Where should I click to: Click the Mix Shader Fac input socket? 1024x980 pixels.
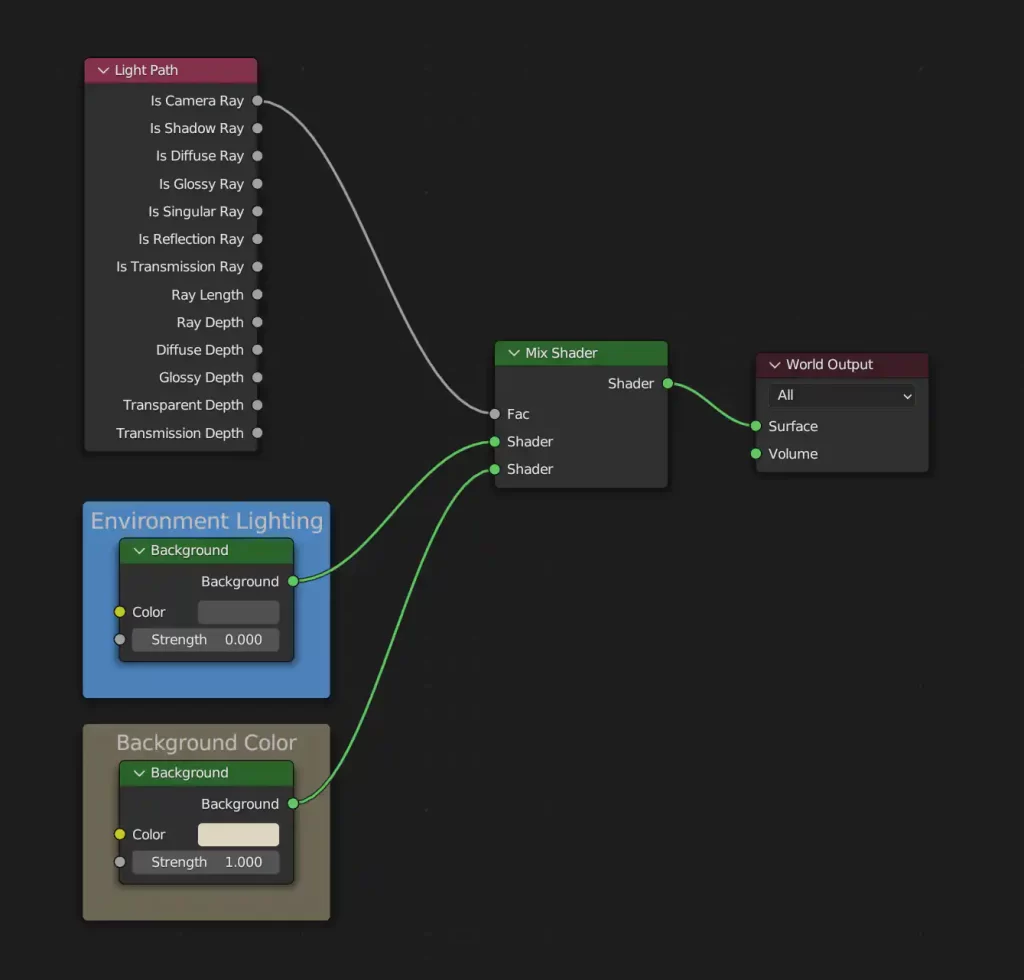494,414
